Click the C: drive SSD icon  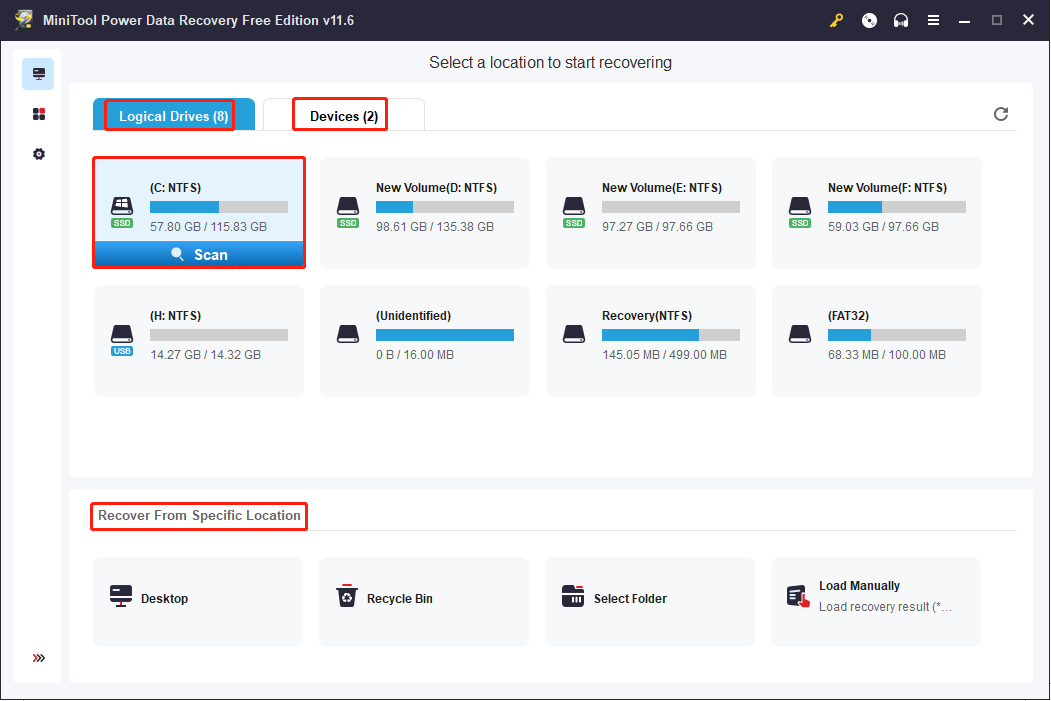(122, 212)
